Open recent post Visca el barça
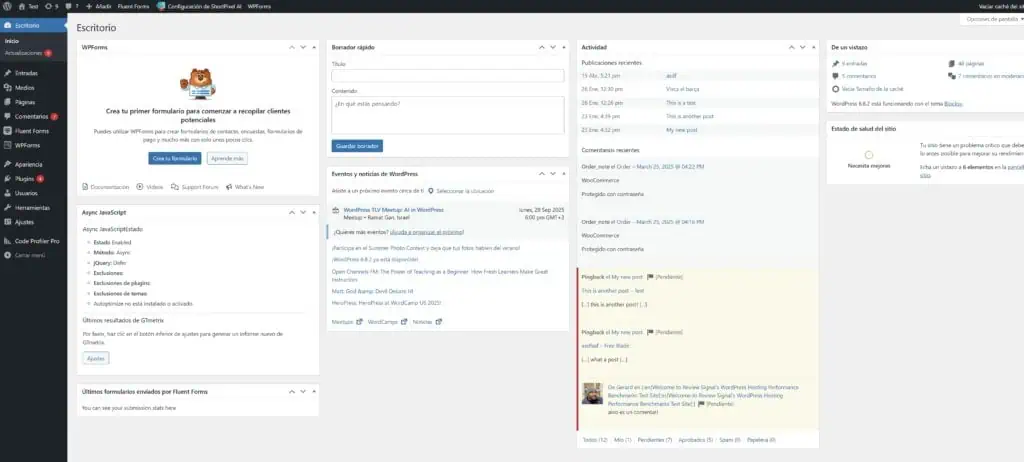 [682, 89]
